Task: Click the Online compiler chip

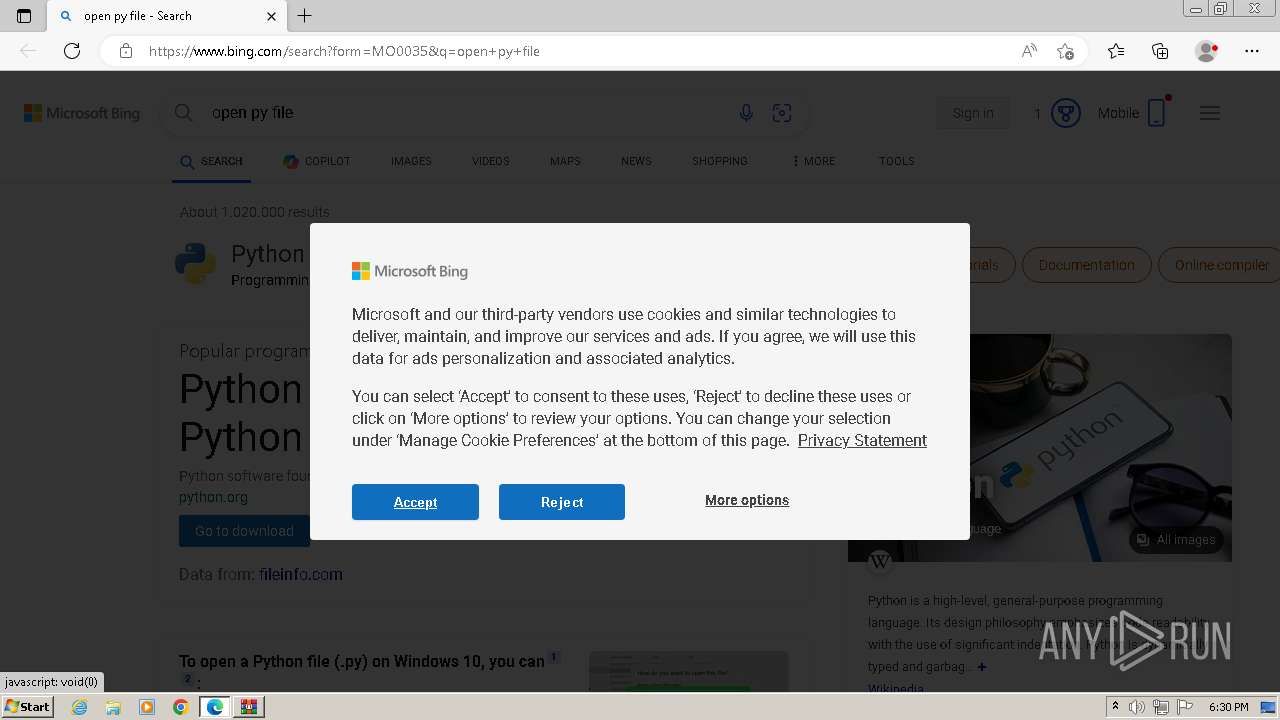Action: 1221,265
